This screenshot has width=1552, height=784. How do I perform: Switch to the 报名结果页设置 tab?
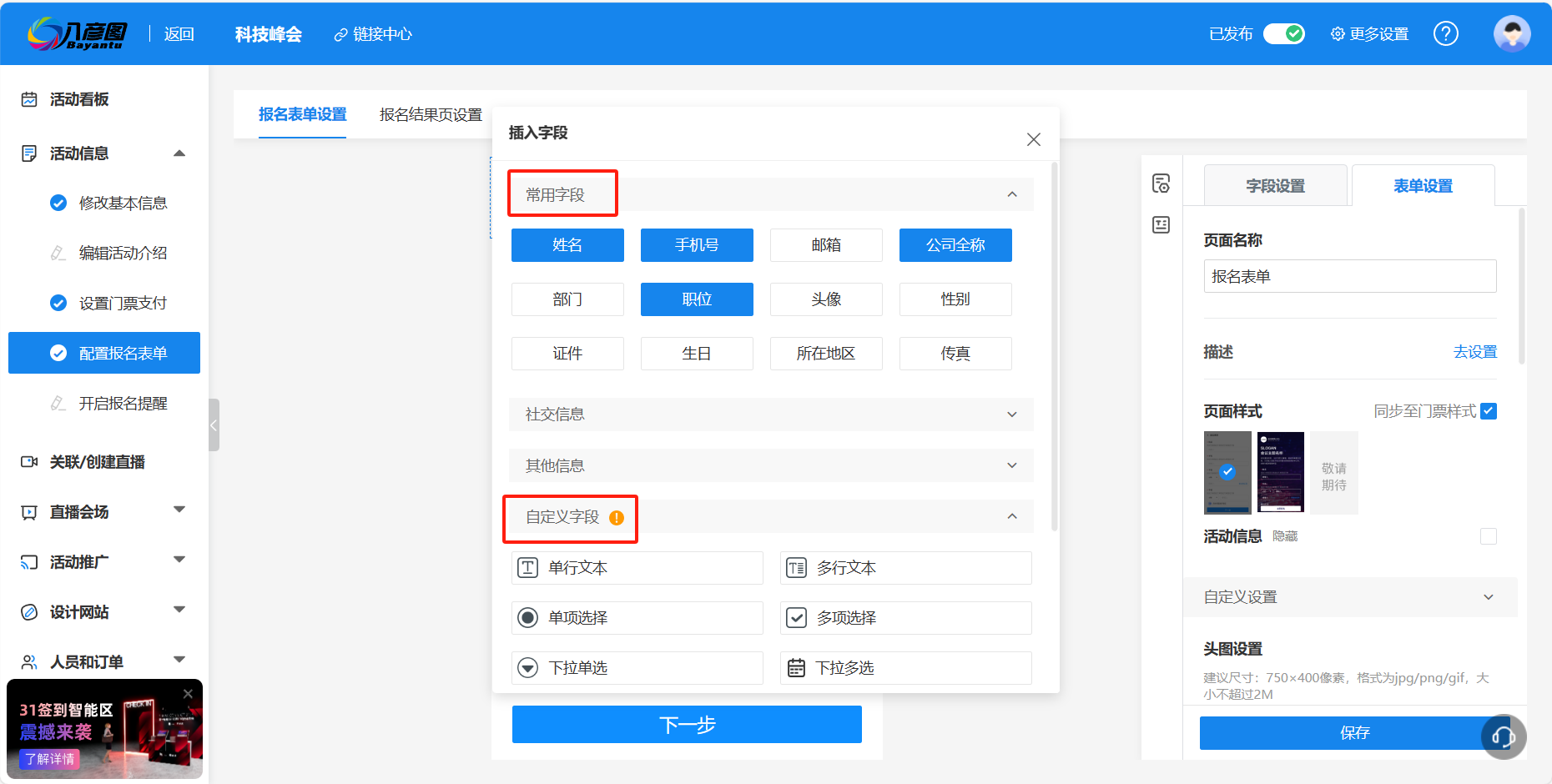(431, 114)
